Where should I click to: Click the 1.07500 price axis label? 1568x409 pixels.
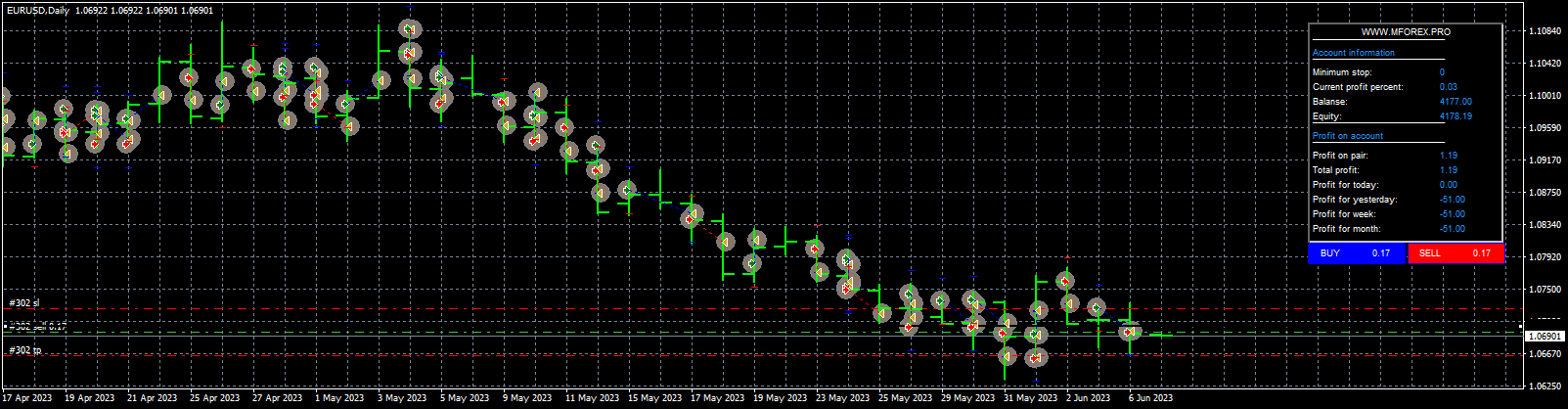[1545, 290]
